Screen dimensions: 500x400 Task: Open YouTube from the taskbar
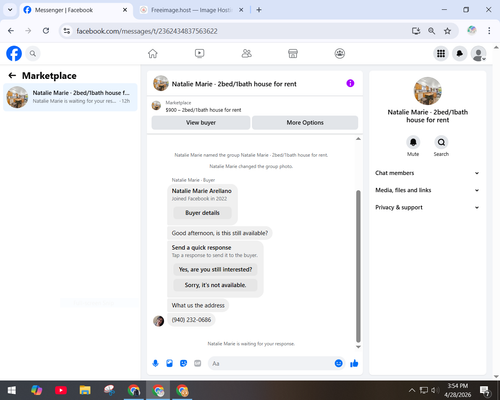click(61, 390)
